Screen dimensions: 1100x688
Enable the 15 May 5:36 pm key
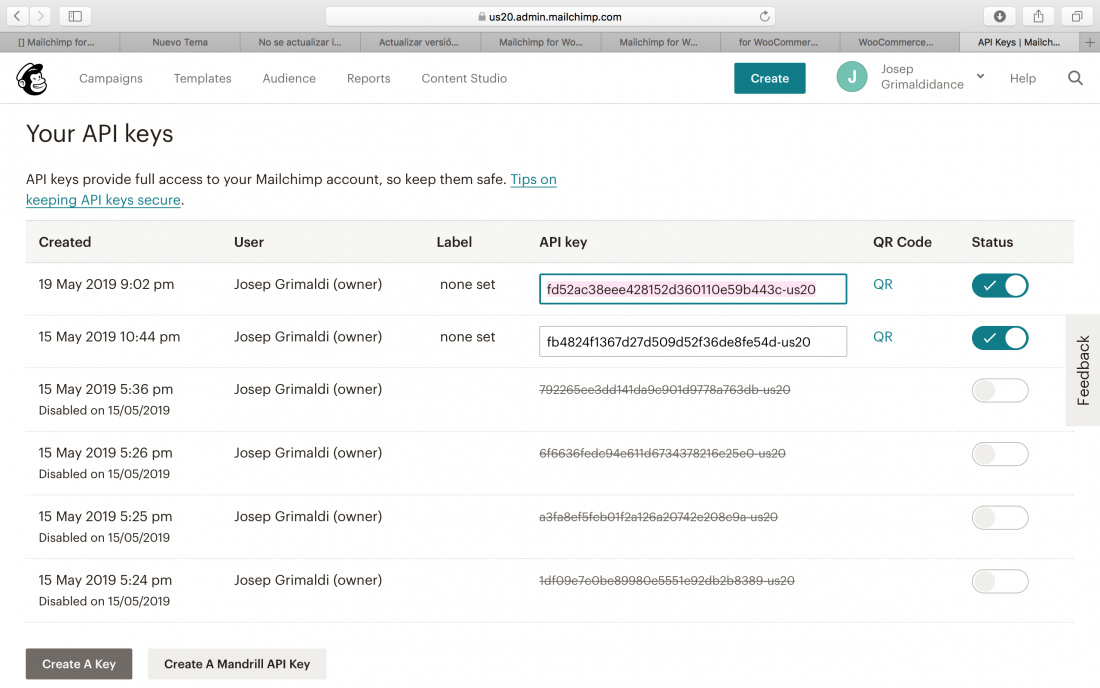coord(1000,391)
